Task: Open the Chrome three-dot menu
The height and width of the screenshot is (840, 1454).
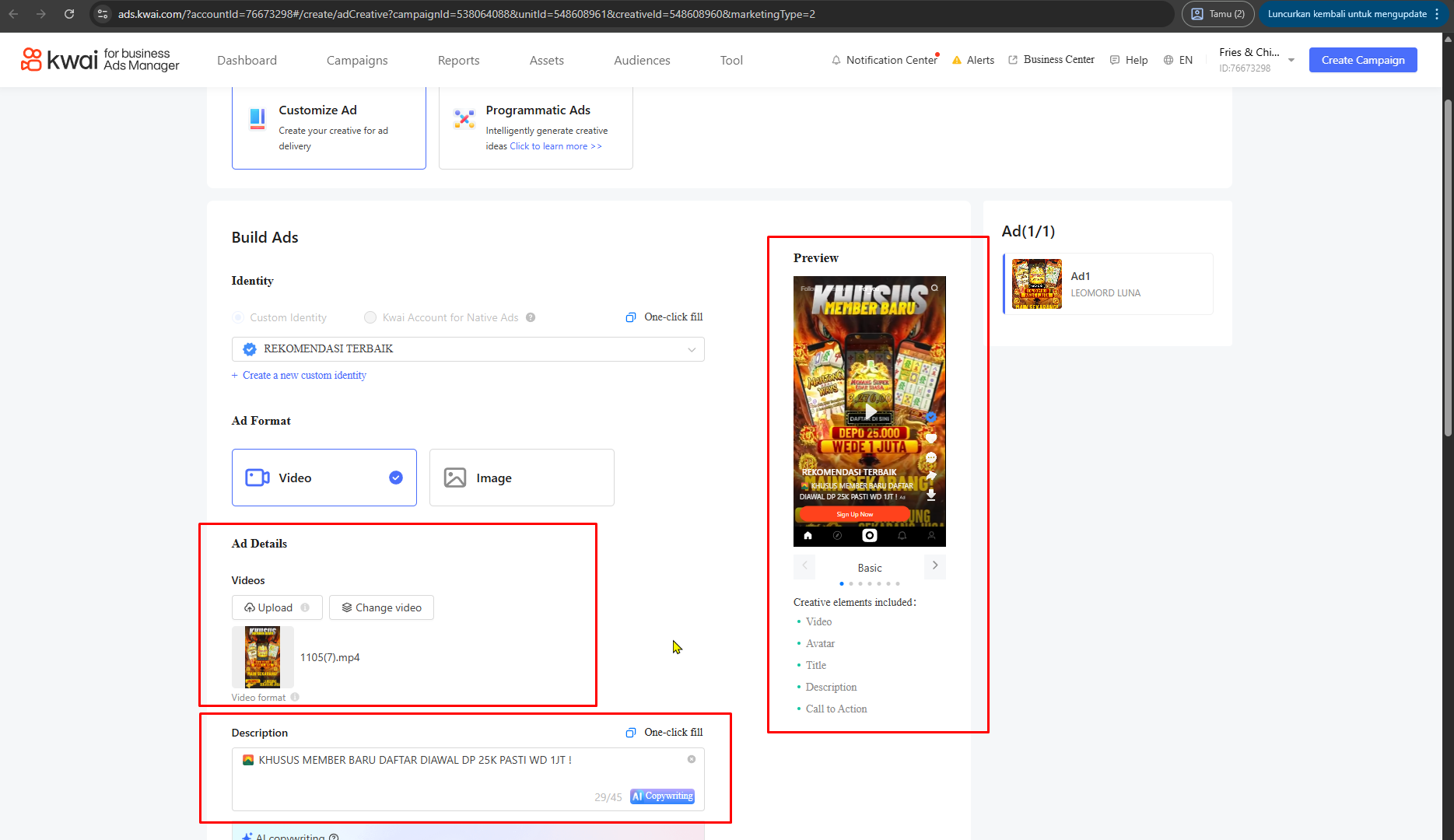Action: point(1438,14)
